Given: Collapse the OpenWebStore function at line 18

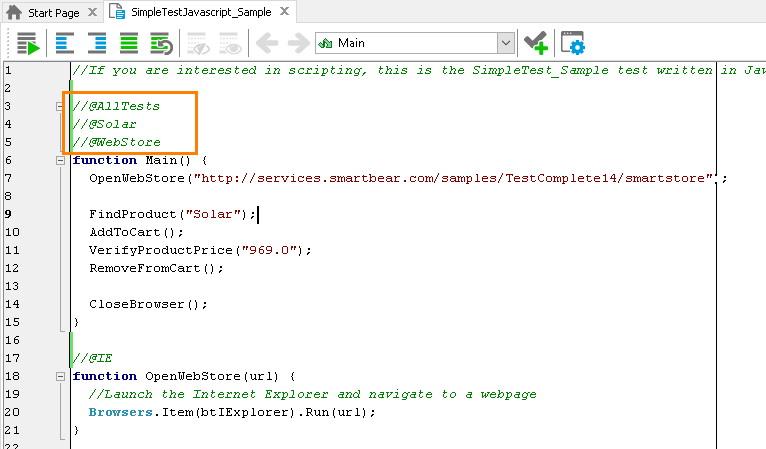Looking at the screenshot, I should pos(60,376).
